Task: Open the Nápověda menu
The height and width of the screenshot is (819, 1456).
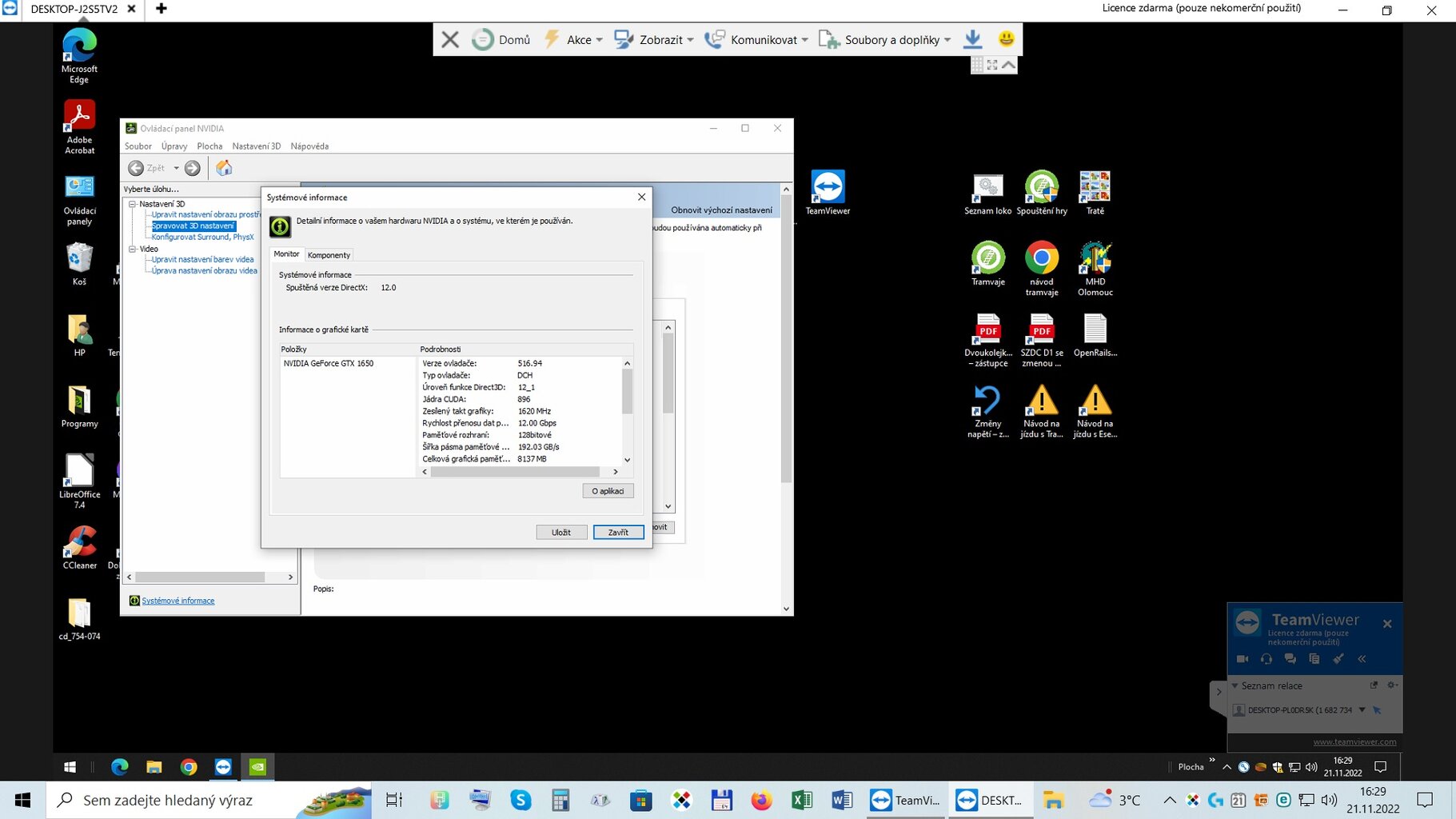Action: 309,146
